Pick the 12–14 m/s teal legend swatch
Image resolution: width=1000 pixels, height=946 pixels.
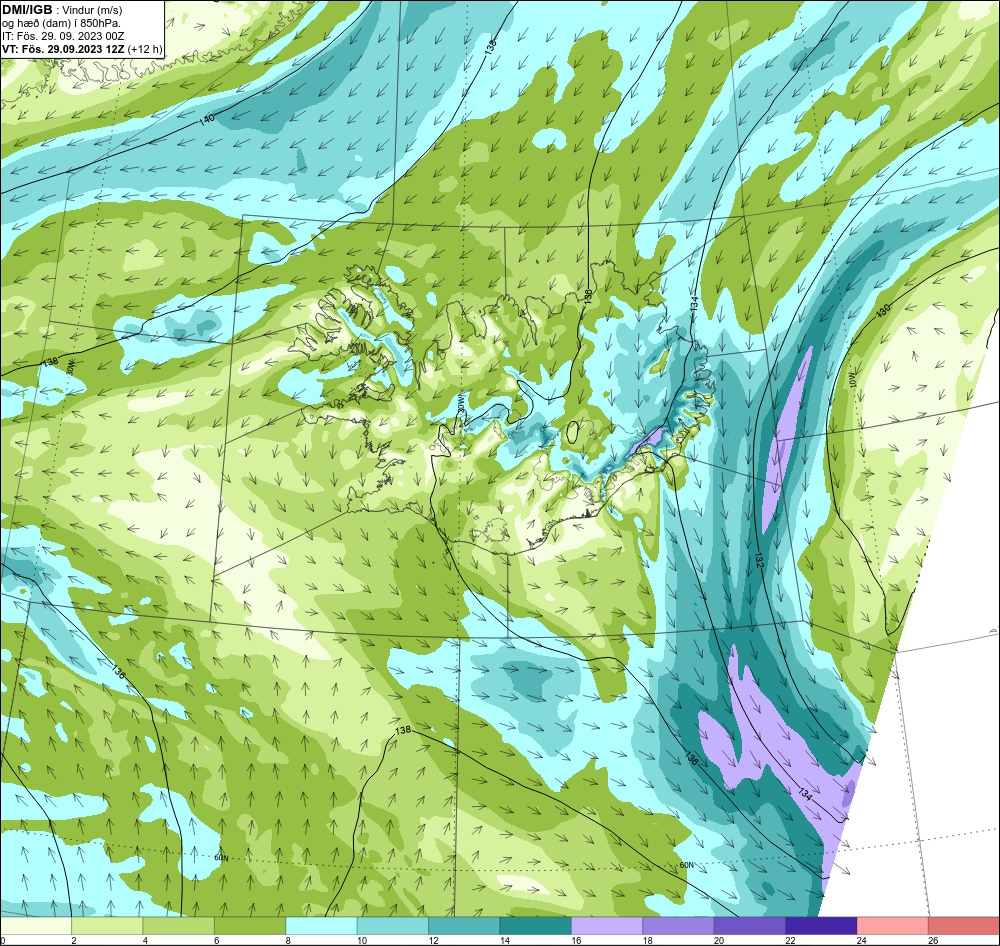(464, 926)
